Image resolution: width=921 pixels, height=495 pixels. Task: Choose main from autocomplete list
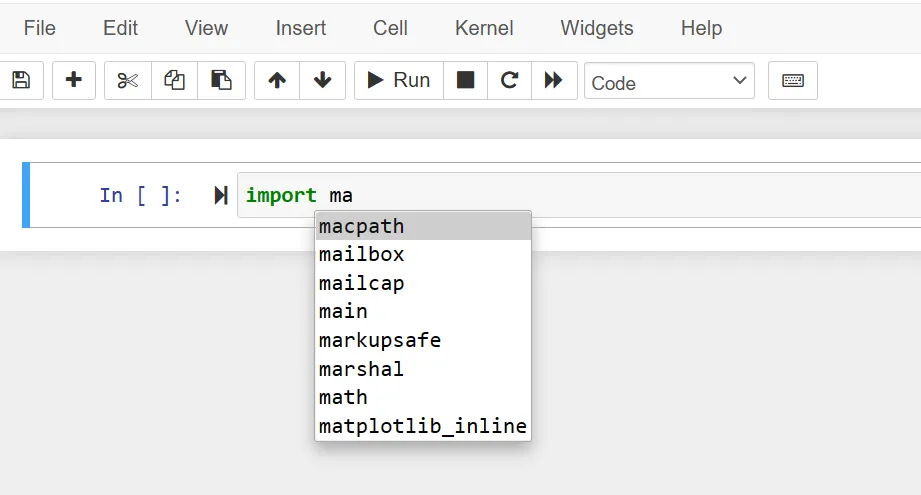423,311
